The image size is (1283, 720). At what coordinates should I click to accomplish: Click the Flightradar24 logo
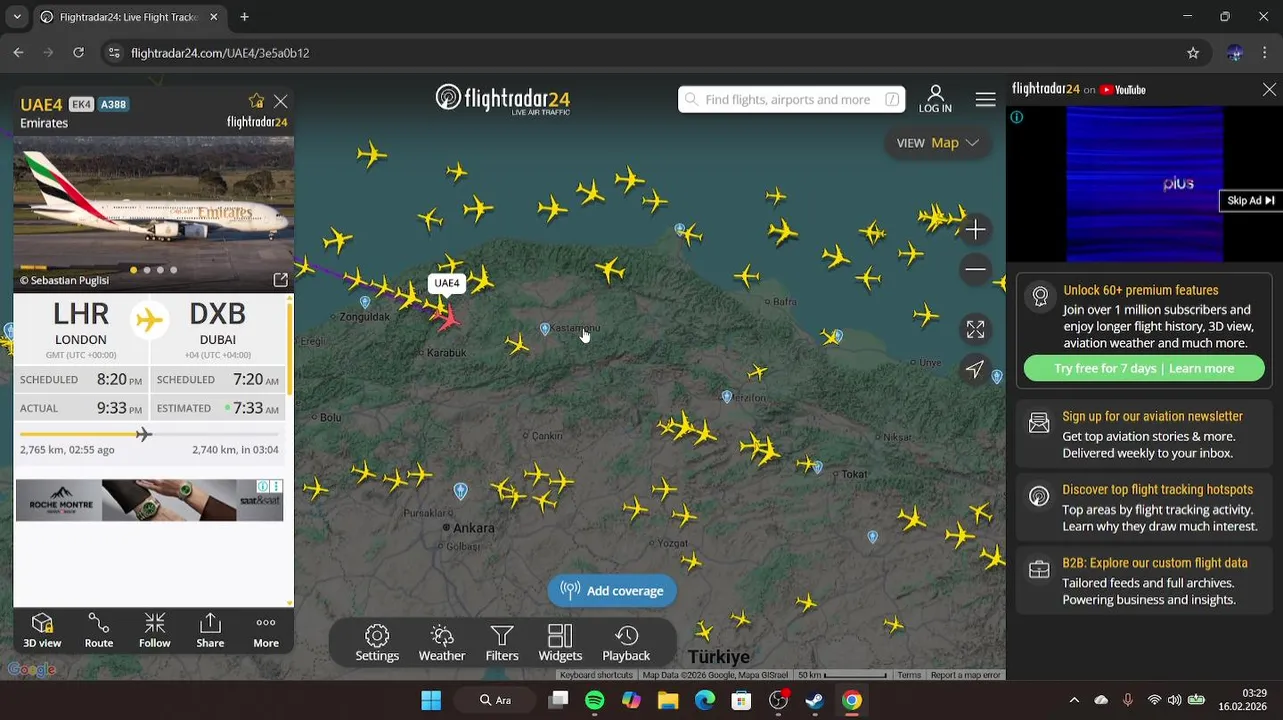click(503, 99)
